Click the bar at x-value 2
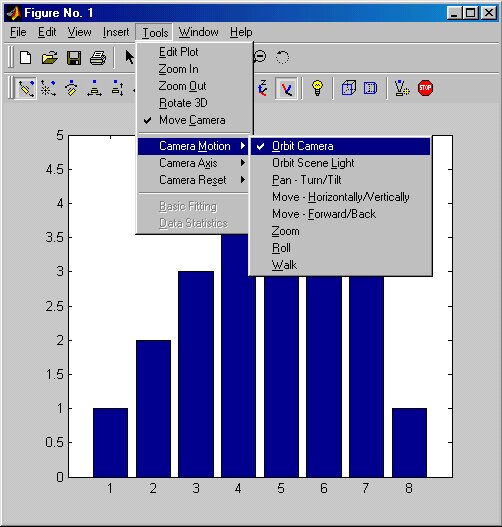 coord(153,409)
